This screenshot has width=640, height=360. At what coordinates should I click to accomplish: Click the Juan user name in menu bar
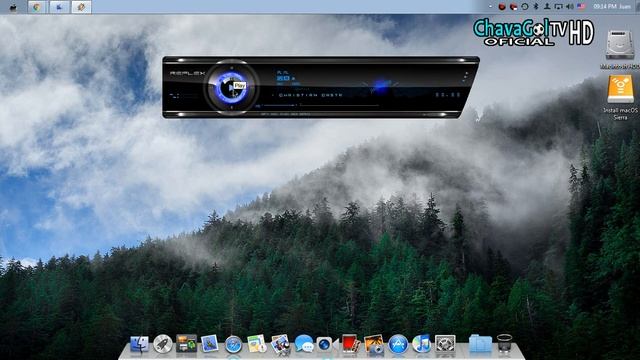click(x=624, y=7)
